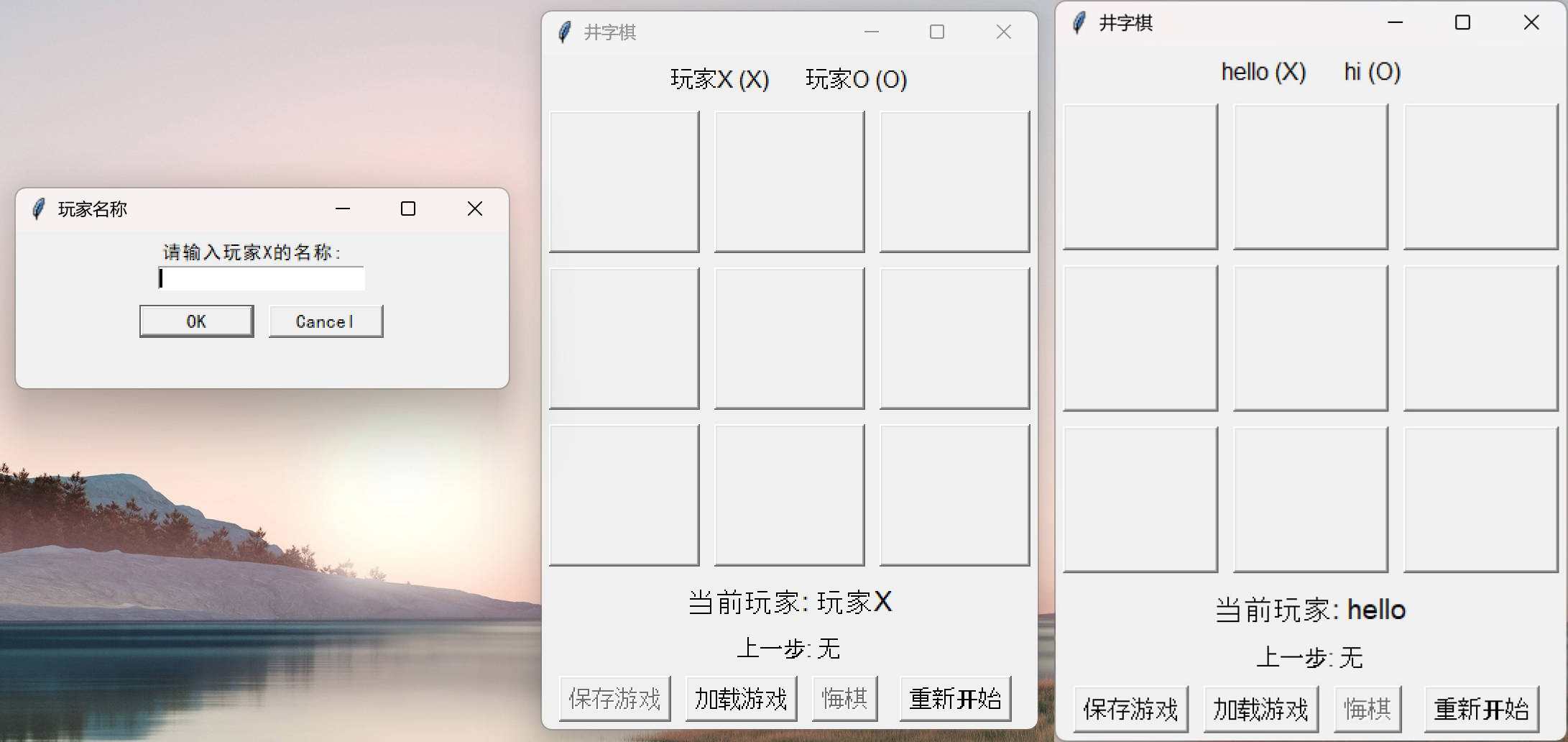Minimize the 玩家名称 dialog

343,209
